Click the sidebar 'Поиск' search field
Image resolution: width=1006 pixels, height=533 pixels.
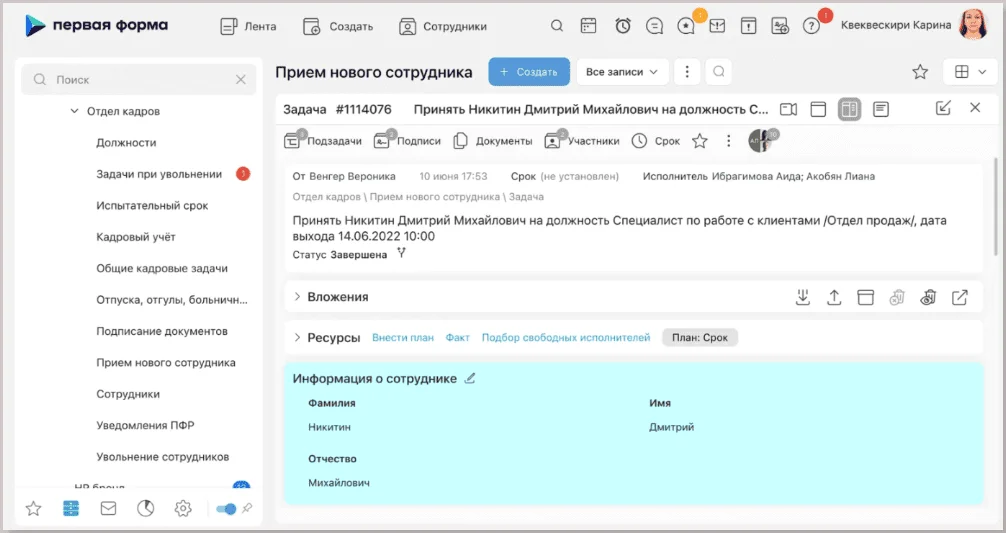[x=140, y=79]
